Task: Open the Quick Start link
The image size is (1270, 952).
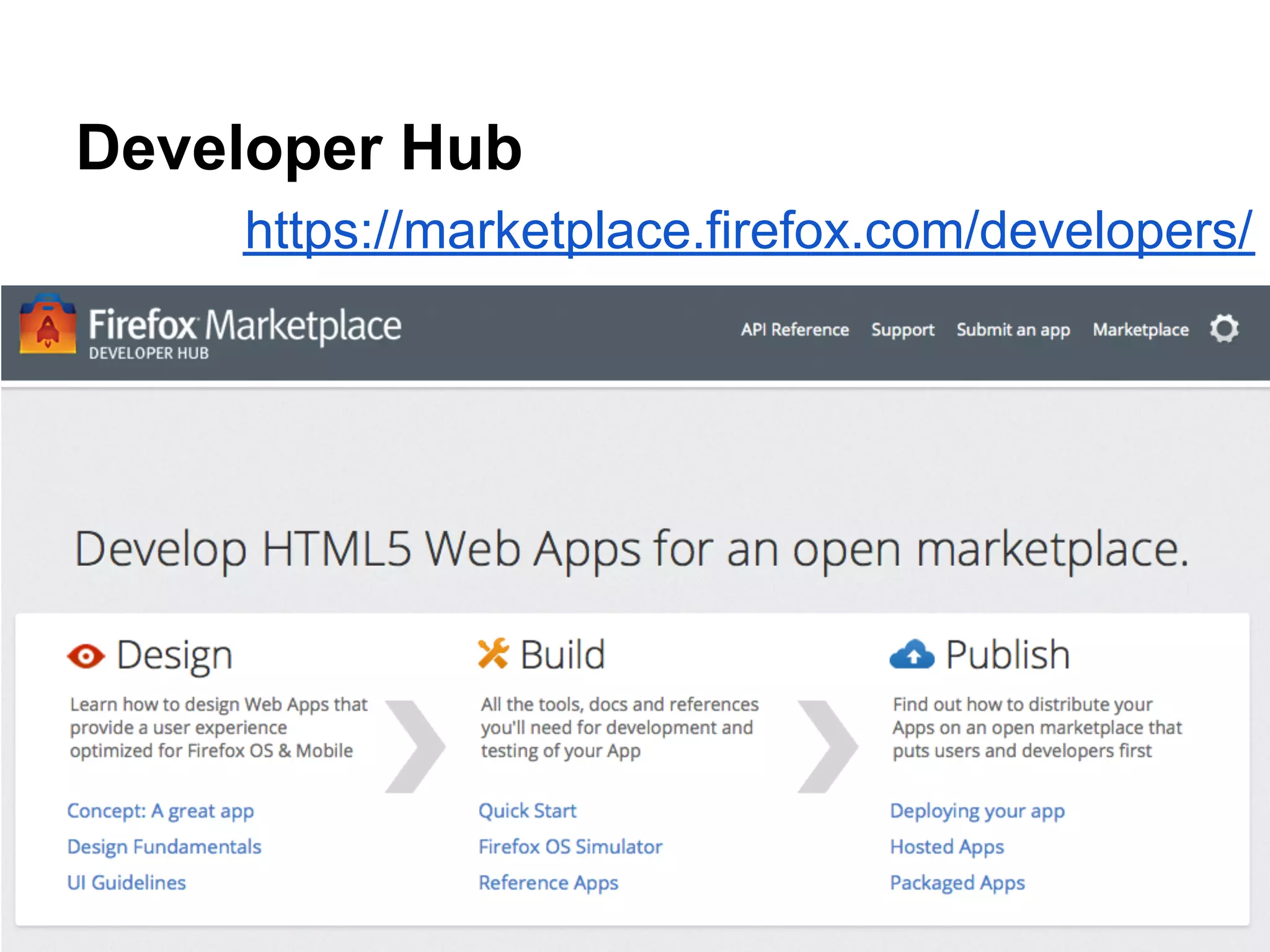Action: click(528, 811)
